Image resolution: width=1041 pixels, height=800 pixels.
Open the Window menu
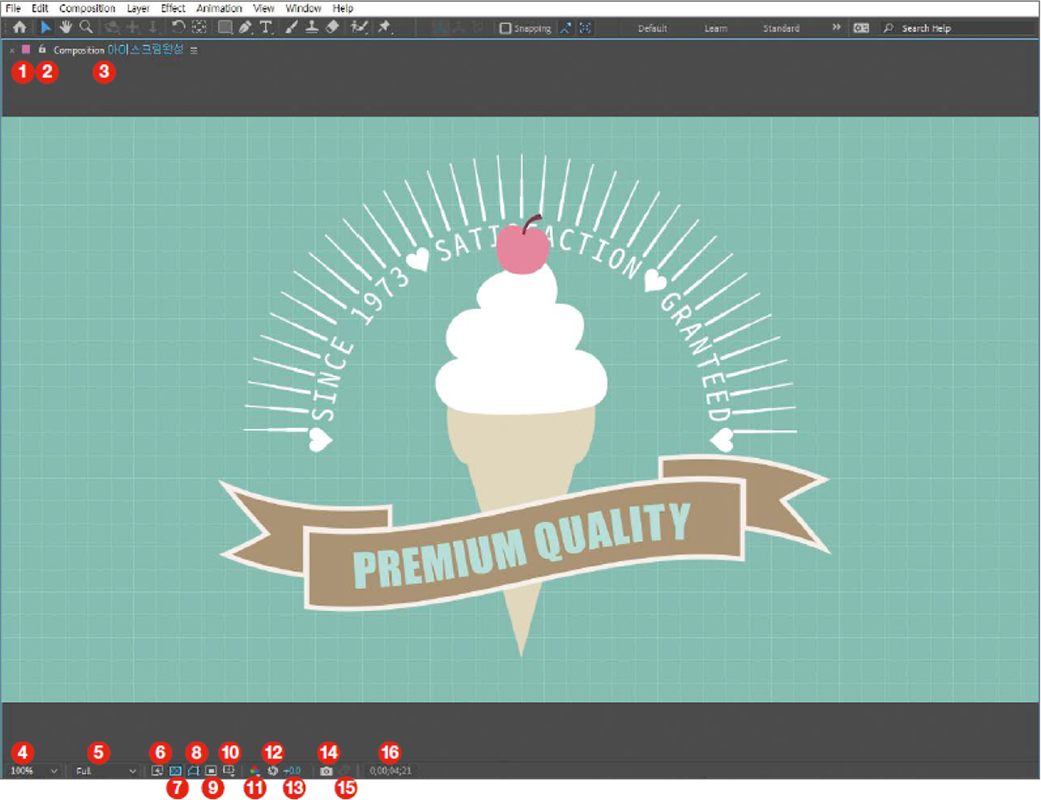[303, 8]
